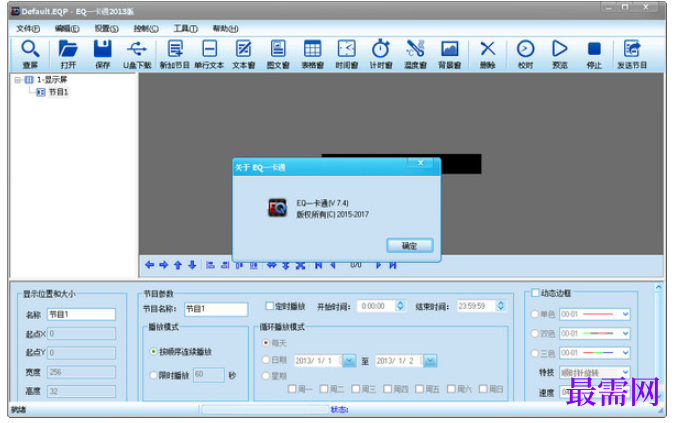Click the 查屏 magnifier toolbar icon
Image resolution: width=678 pixels, height=423 pixels.
[x=30, y=49]
